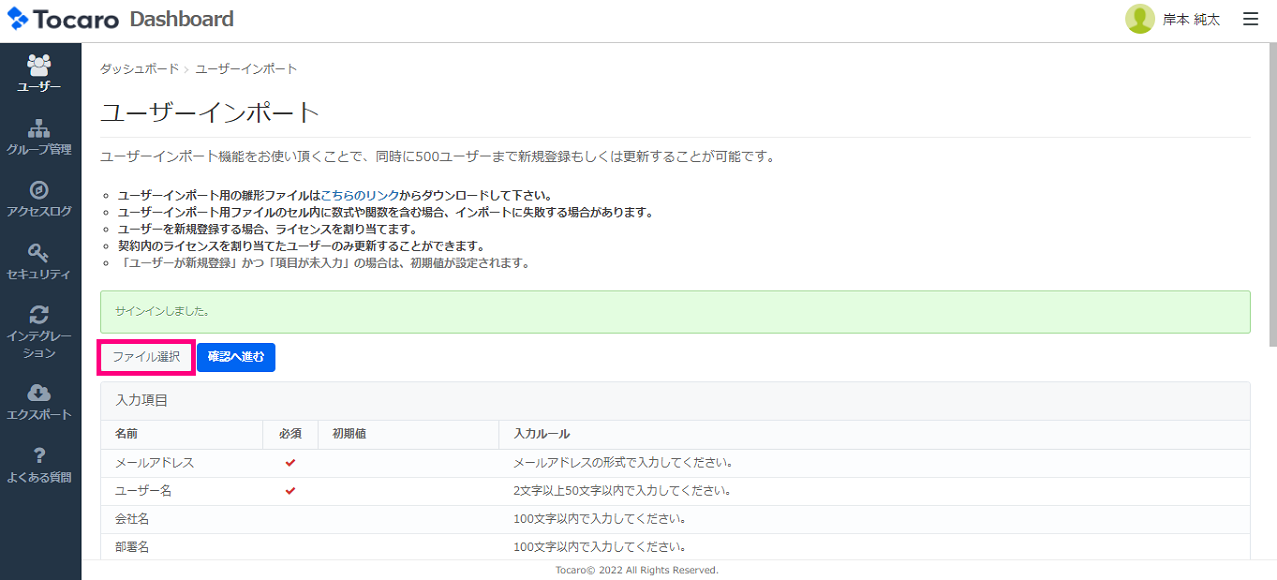Click the page vertical scrollbar

[x=1271, y=200]
